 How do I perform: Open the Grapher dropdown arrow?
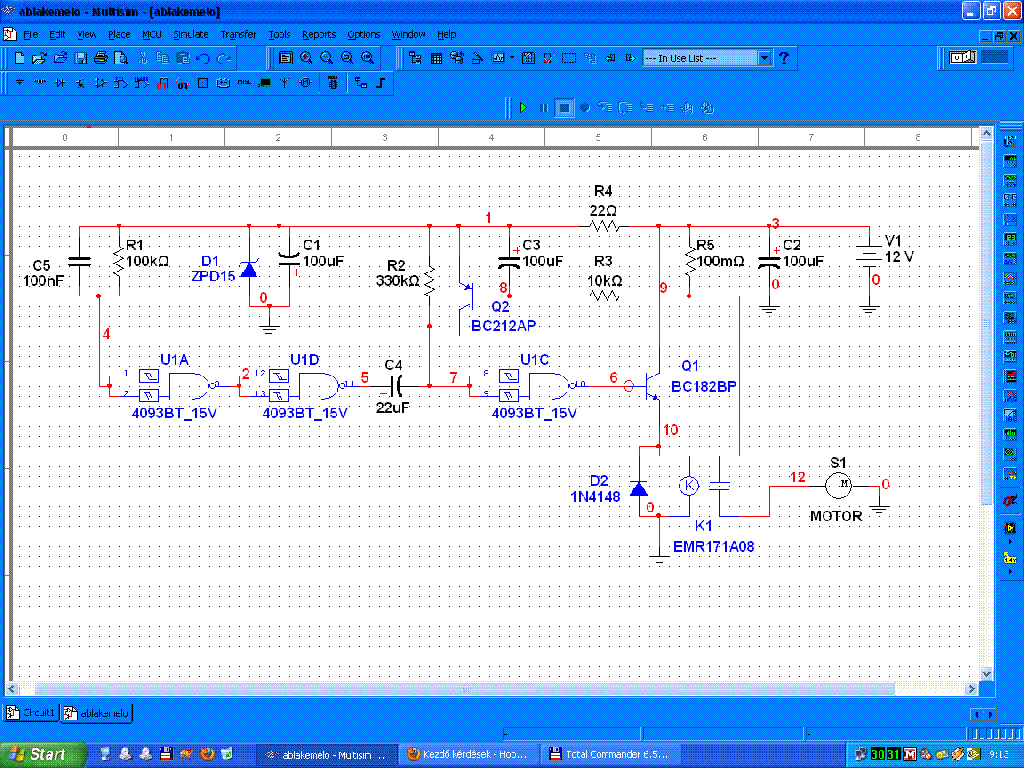click(x=512, y=58)
